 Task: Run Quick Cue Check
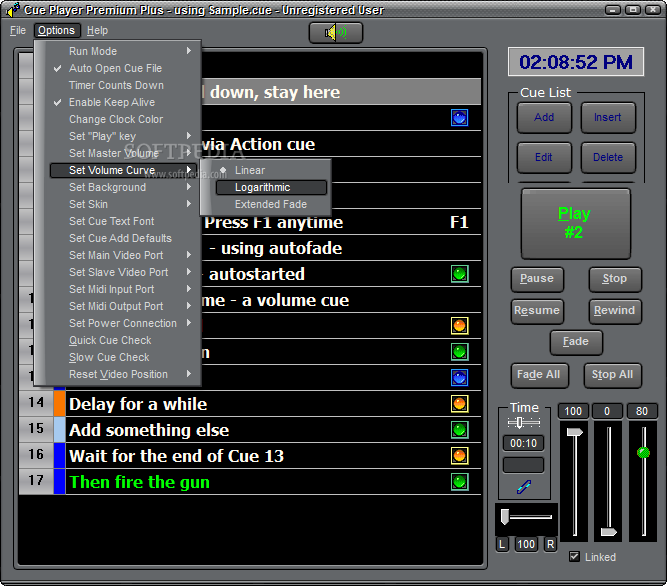pos(110,340)
